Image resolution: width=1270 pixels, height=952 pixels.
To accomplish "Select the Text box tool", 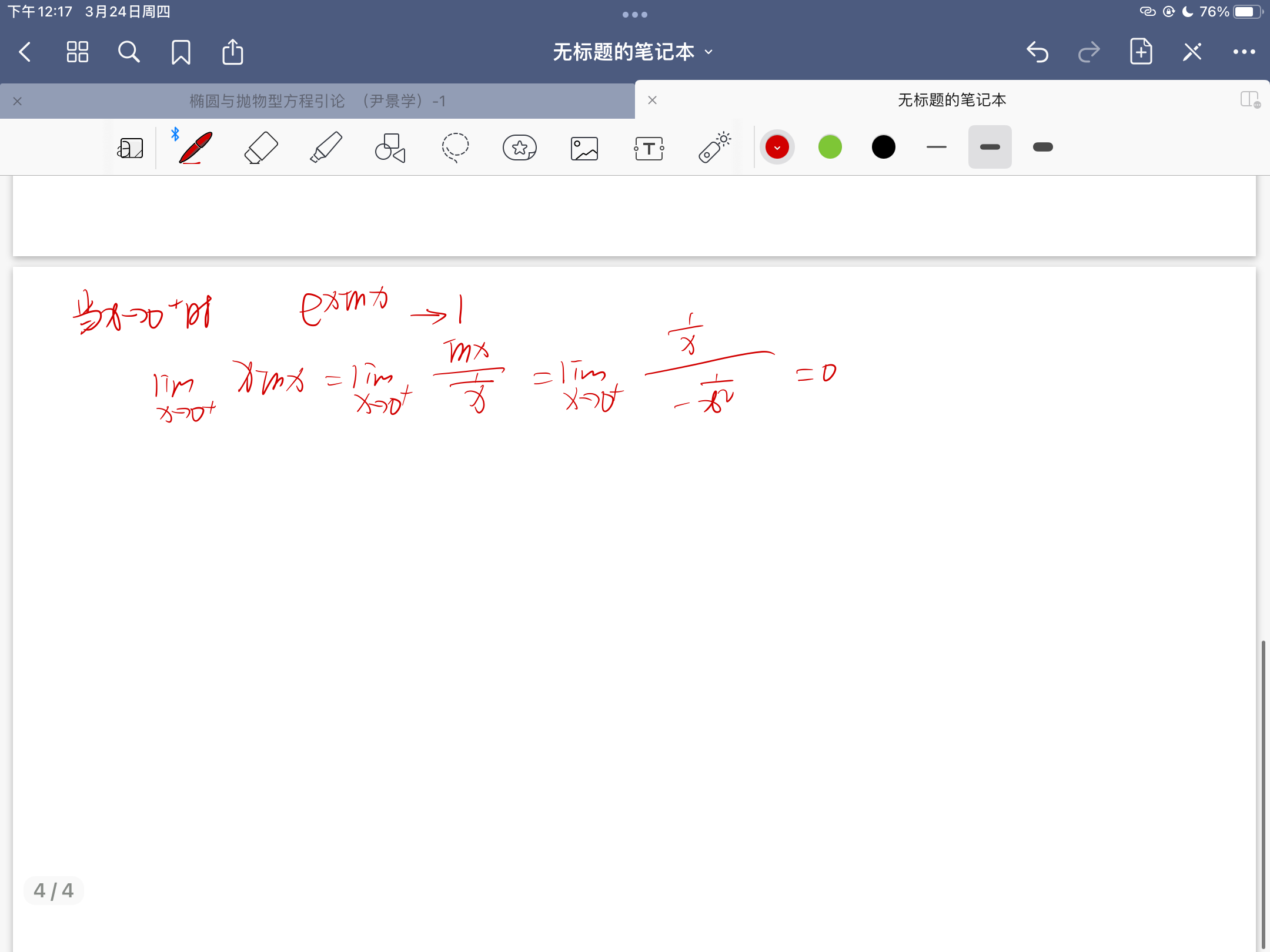I will coord(649,148).
